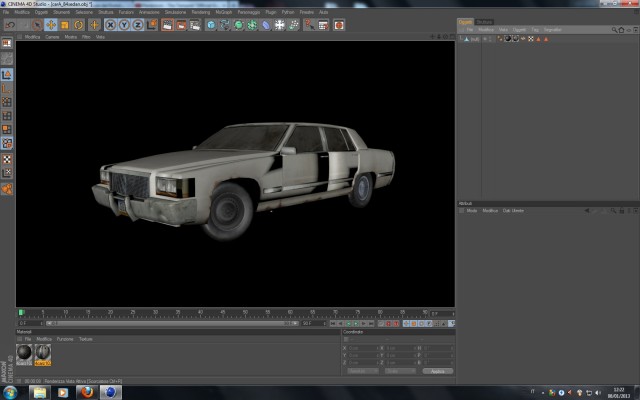Select the highlighted material thumbnail
Screen dimensions: 640x400
click(x=42, y=354)
